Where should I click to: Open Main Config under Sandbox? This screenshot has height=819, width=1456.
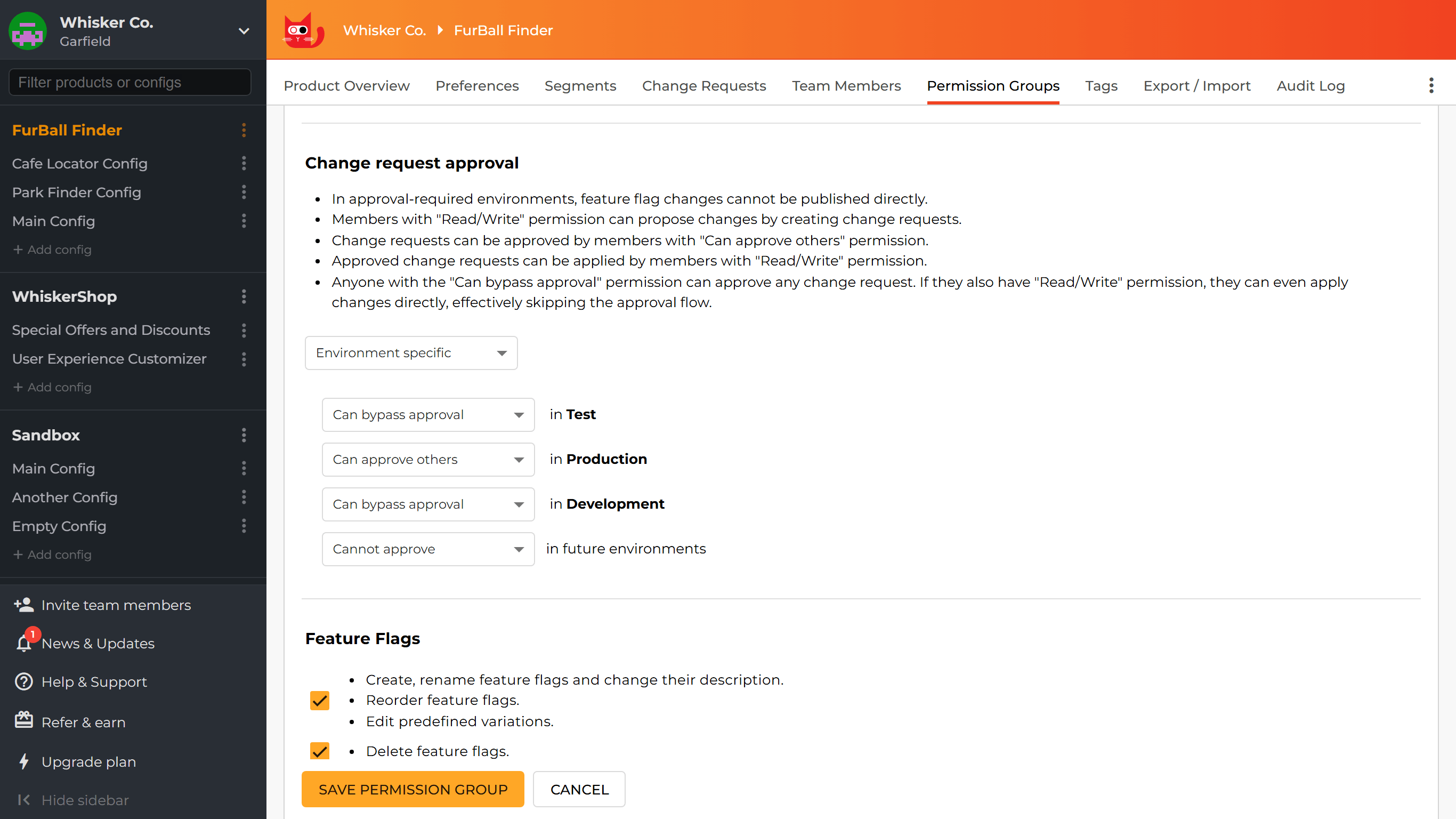pyautogui.click(x=54, y=468)
